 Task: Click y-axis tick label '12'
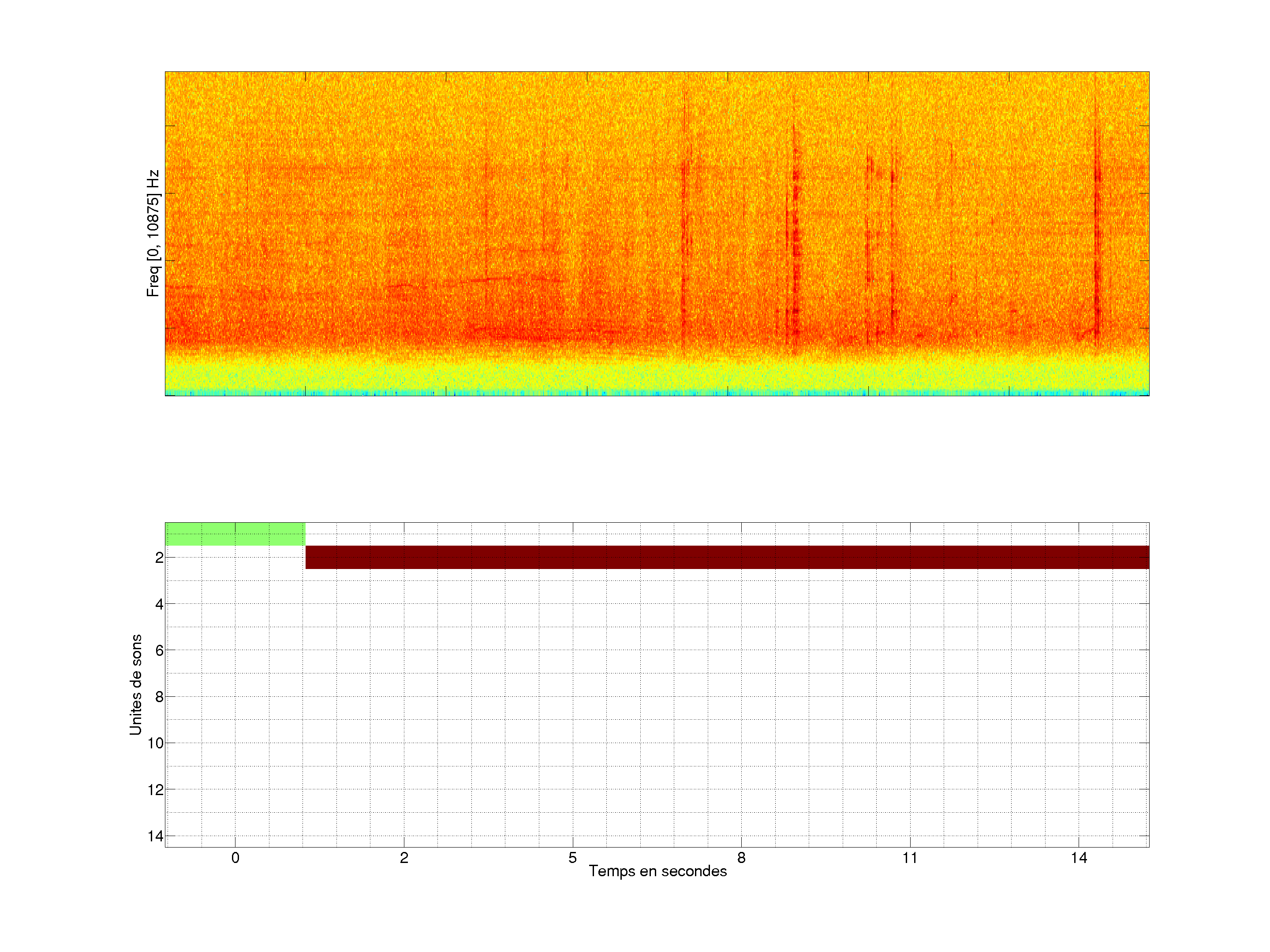(156, 790)
